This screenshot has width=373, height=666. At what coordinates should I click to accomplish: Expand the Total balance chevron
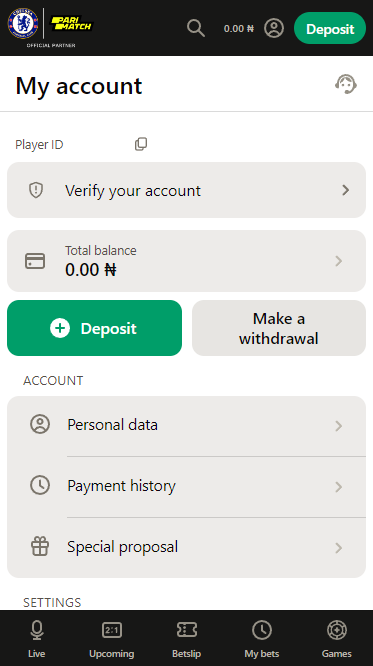pyautogui.click(x=339, y=261)
